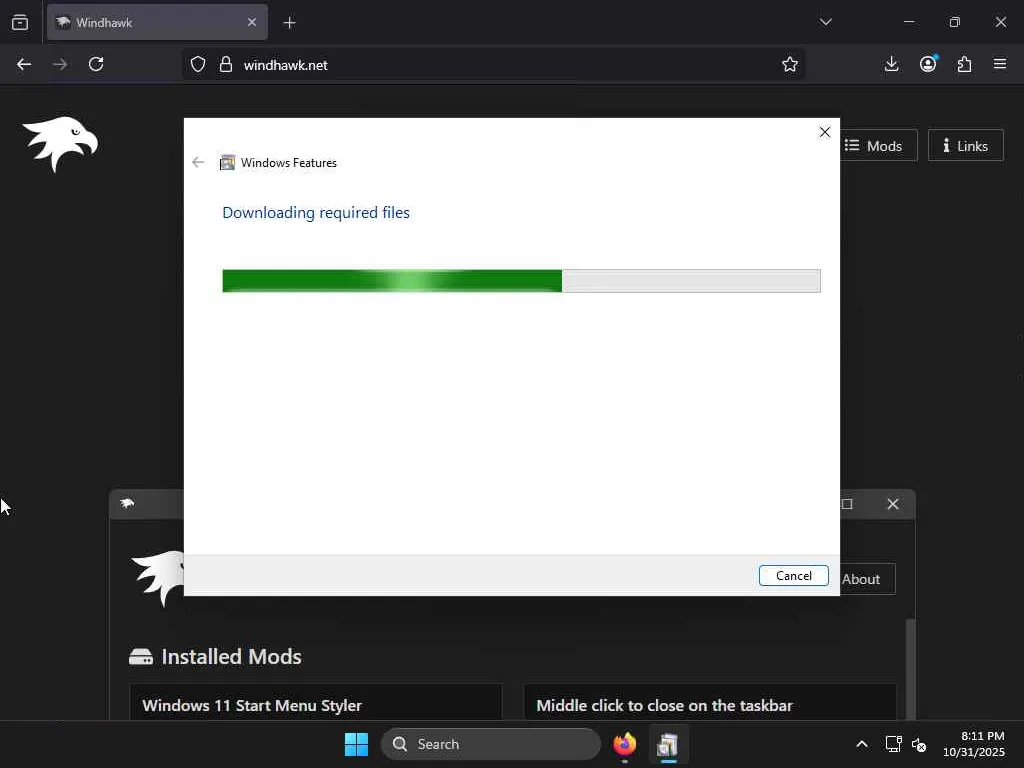Open the network status tray icon

[893, 744]
